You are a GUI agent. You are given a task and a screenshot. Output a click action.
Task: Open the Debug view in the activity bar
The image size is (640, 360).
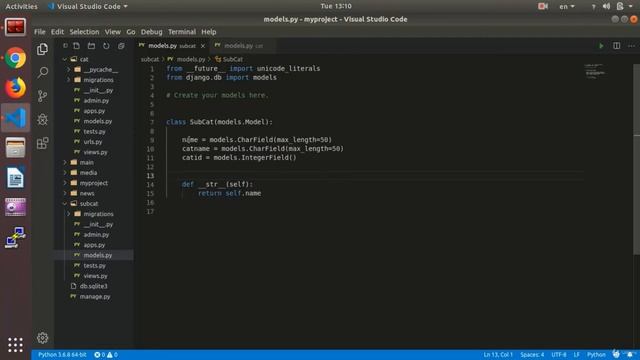coord(42,120)
